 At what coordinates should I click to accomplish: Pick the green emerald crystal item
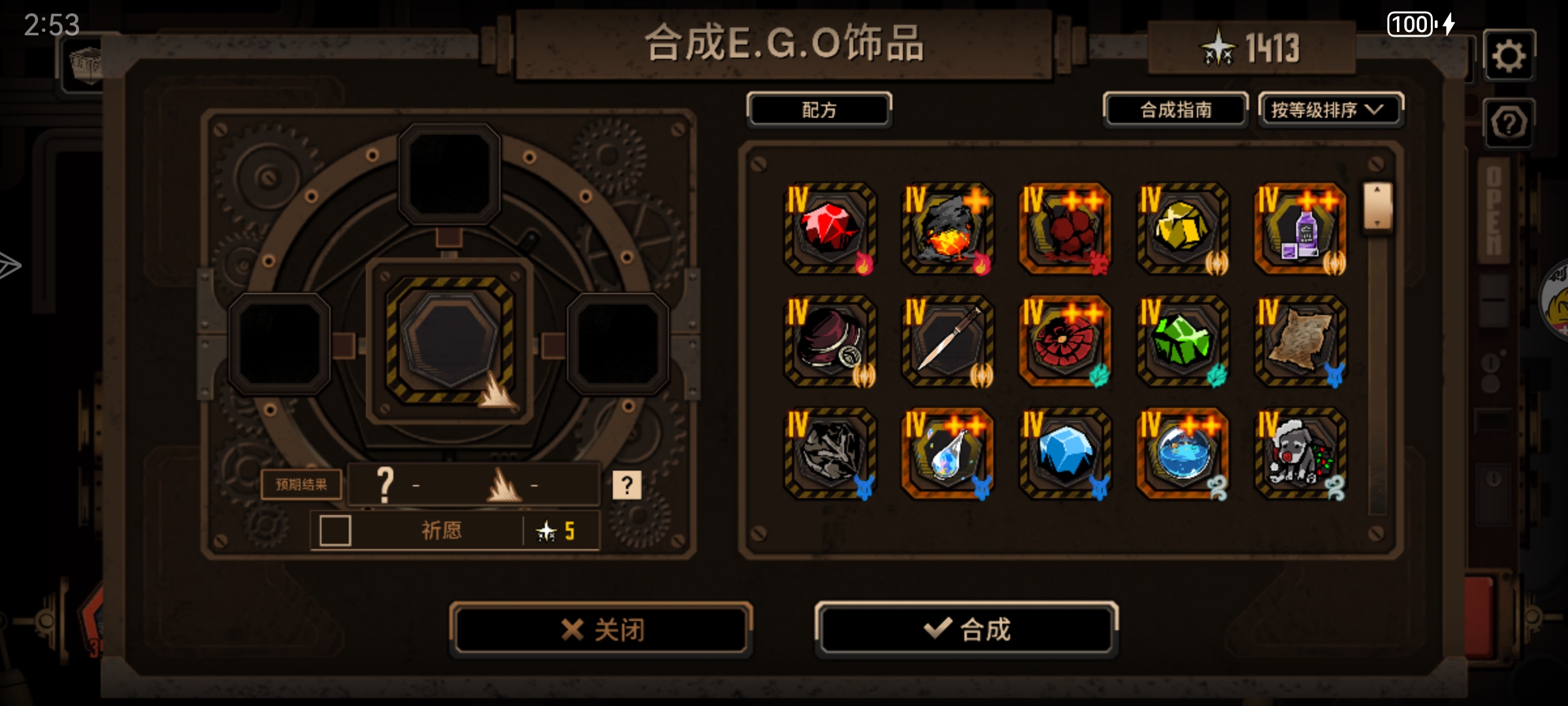pos(1183,341)
